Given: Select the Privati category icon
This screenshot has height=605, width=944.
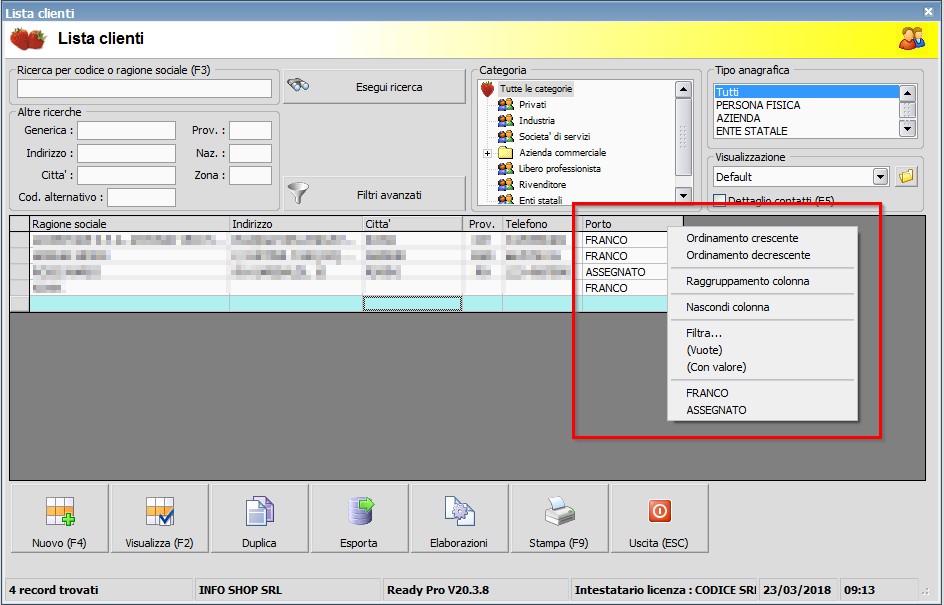Looking at the screenshot, I should (x=506, y=105).
